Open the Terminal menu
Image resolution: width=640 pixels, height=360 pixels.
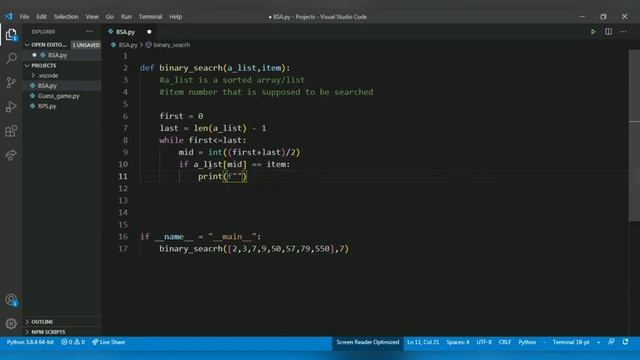coord(150,17)
